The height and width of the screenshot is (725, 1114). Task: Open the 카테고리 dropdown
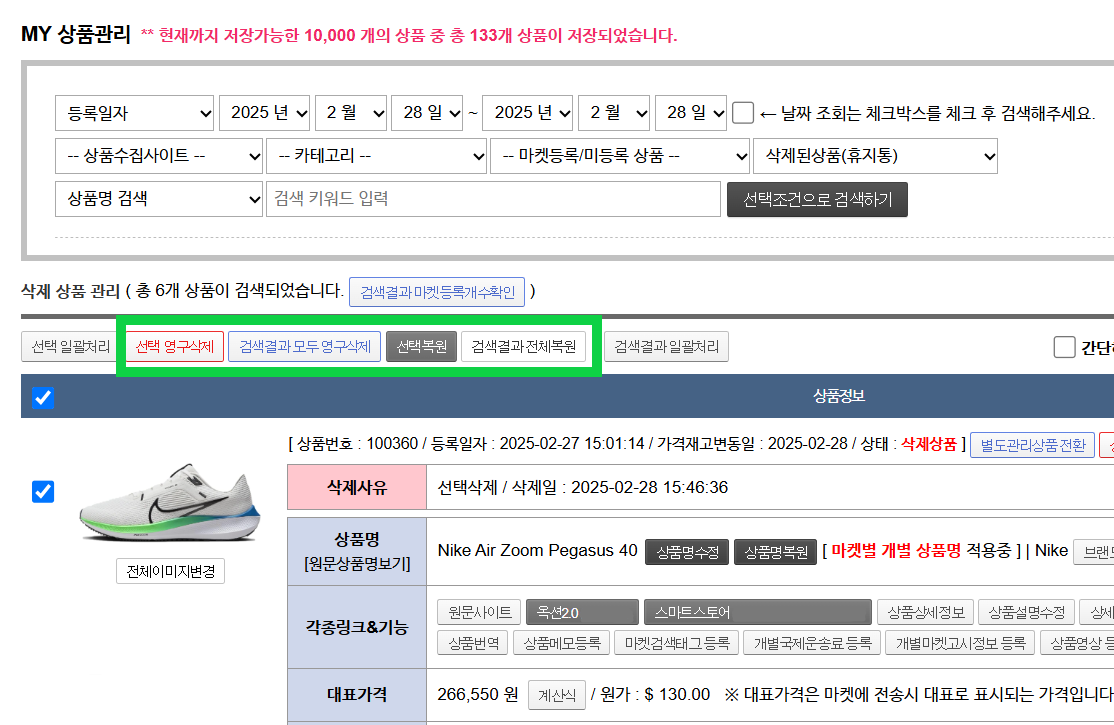376,156
